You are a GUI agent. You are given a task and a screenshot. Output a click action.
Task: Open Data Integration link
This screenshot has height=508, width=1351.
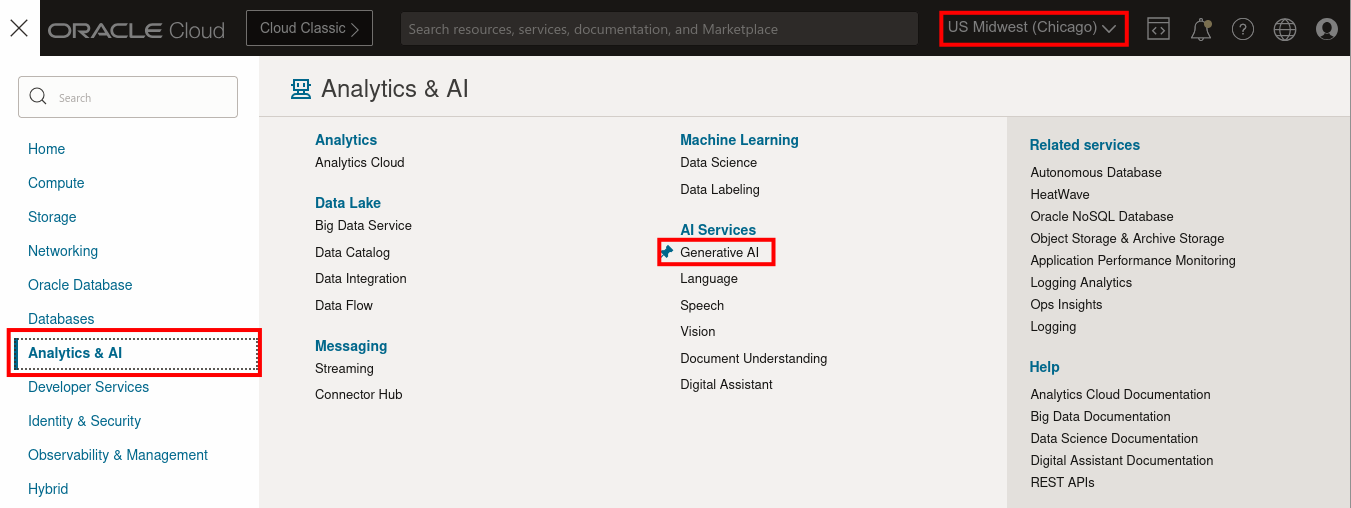pyautogui.click(x=361, y=278)
